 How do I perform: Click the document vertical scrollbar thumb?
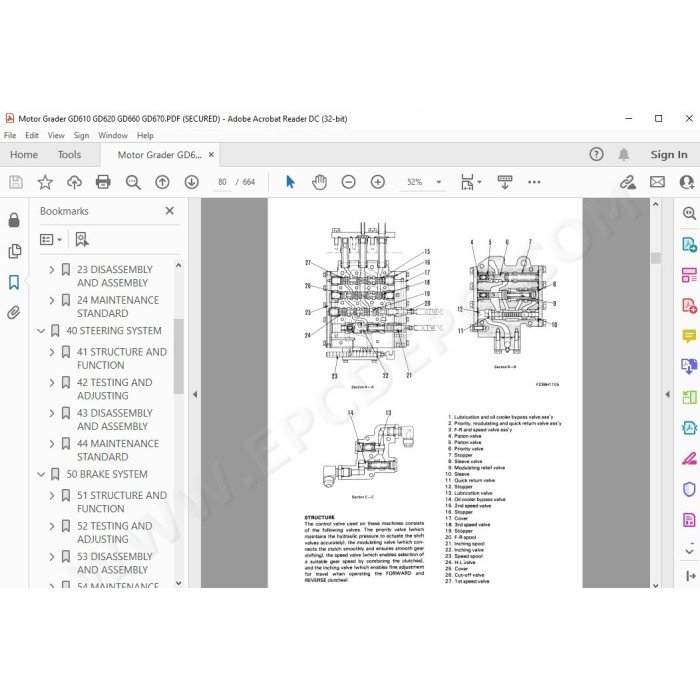point(655,258)
